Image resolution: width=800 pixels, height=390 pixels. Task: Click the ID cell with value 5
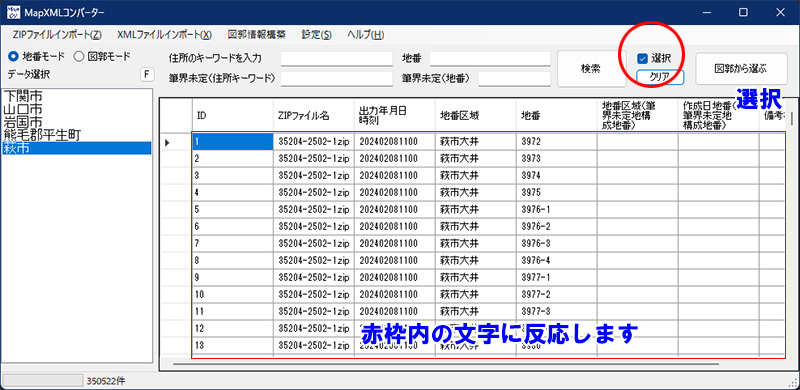233,209
